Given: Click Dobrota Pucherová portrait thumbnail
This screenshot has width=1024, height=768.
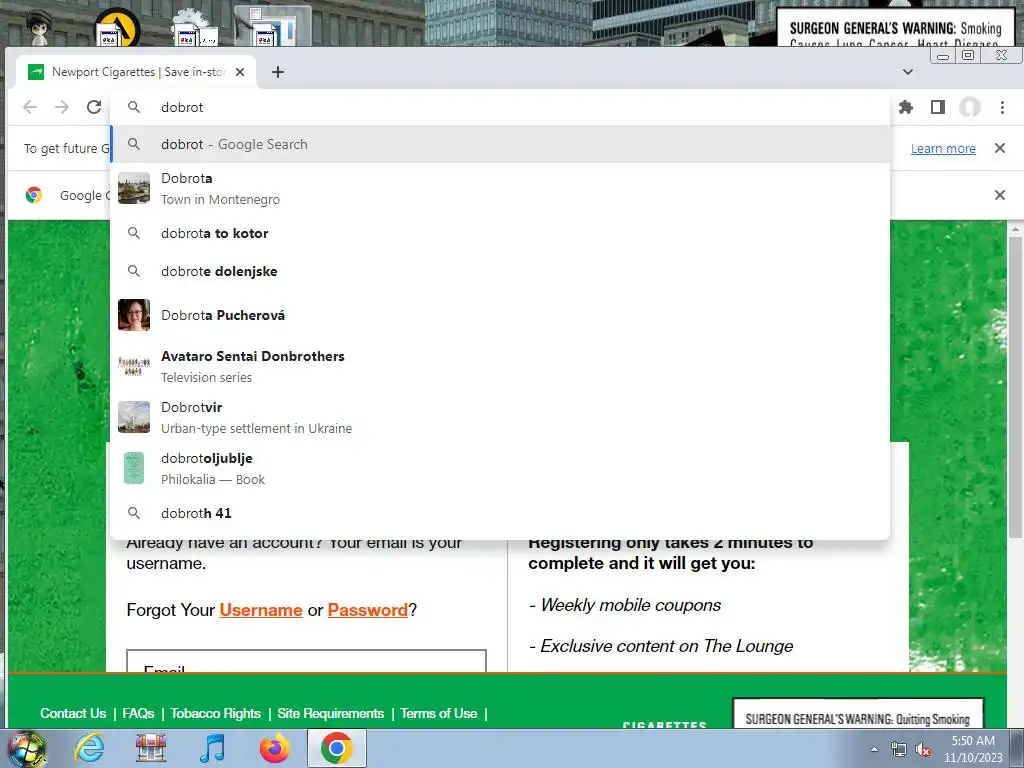Looking at the screenshot, I should [x=134, y=315].
